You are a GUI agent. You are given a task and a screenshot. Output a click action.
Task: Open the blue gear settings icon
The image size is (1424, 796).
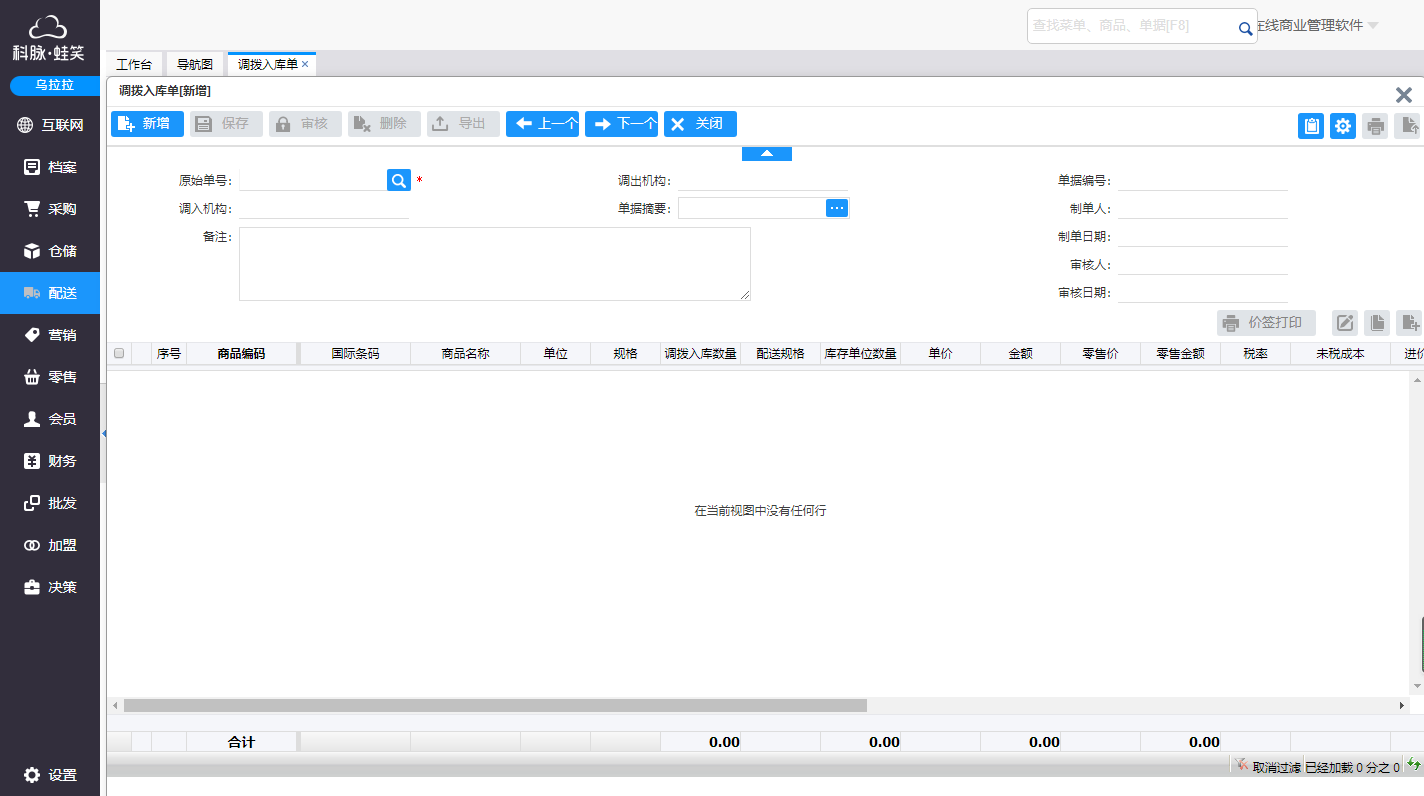point(1343,126)
